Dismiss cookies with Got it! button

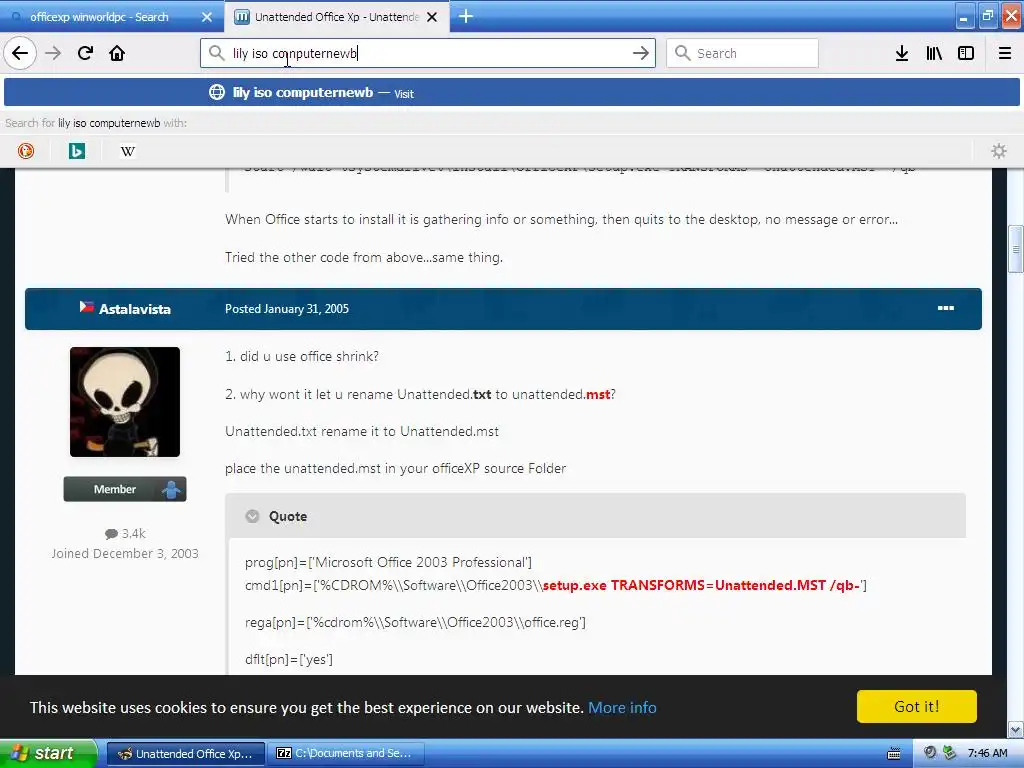pos(917,707)
